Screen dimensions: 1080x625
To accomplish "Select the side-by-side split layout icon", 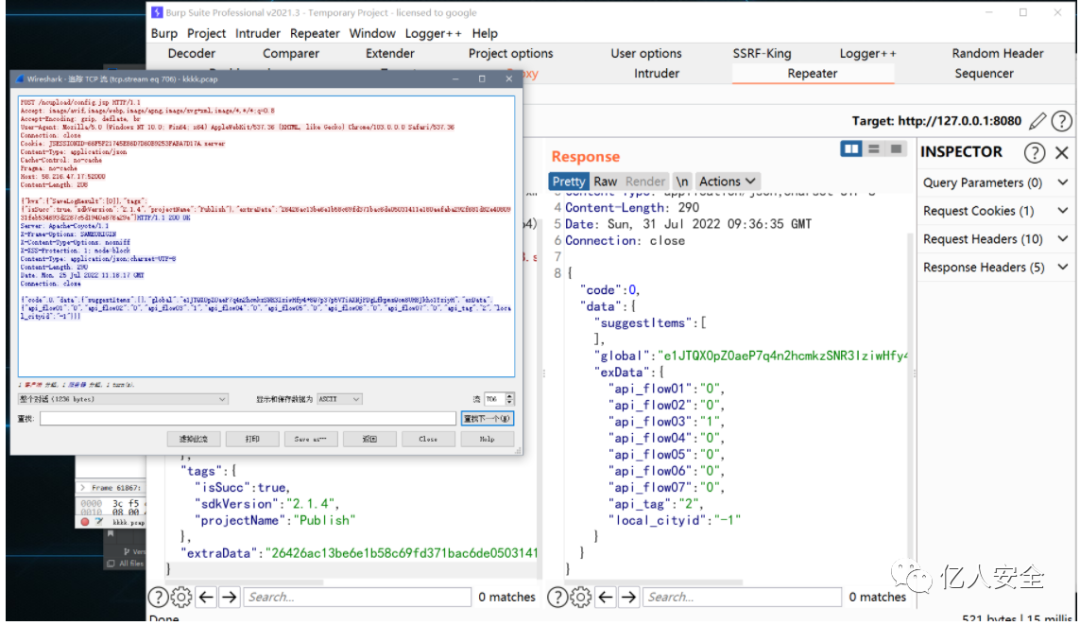I will pos(851,149).
